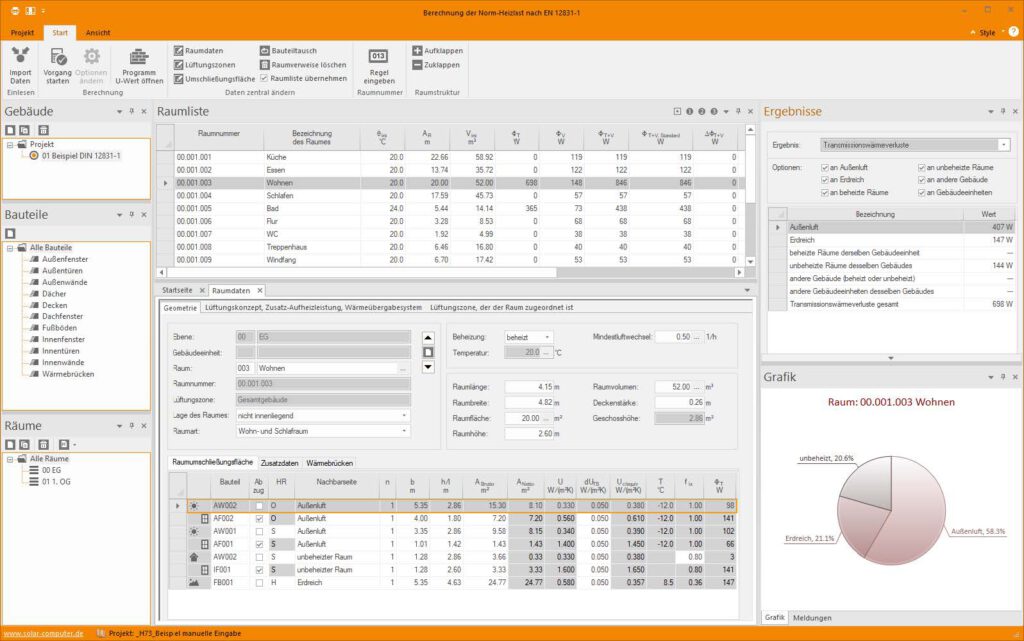
Task: Close the Raumdaten document tab
Action: tap(260, 290)
